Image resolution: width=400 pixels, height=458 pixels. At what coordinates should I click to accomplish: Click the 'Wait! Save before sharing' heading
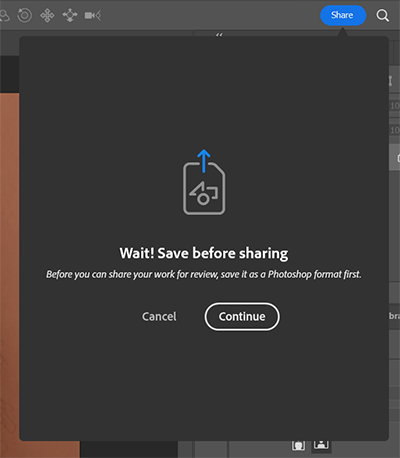pyautogui.click(x=204, y=253)
